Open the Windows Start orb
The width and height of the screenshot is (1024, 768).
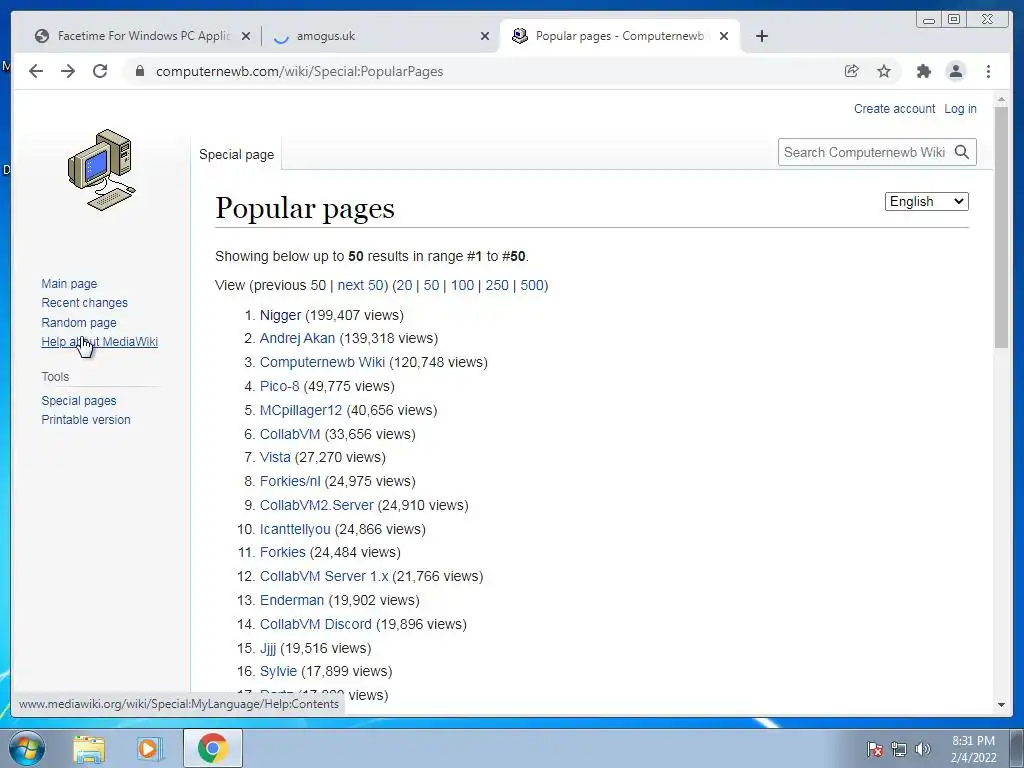[x=27, y=748]
